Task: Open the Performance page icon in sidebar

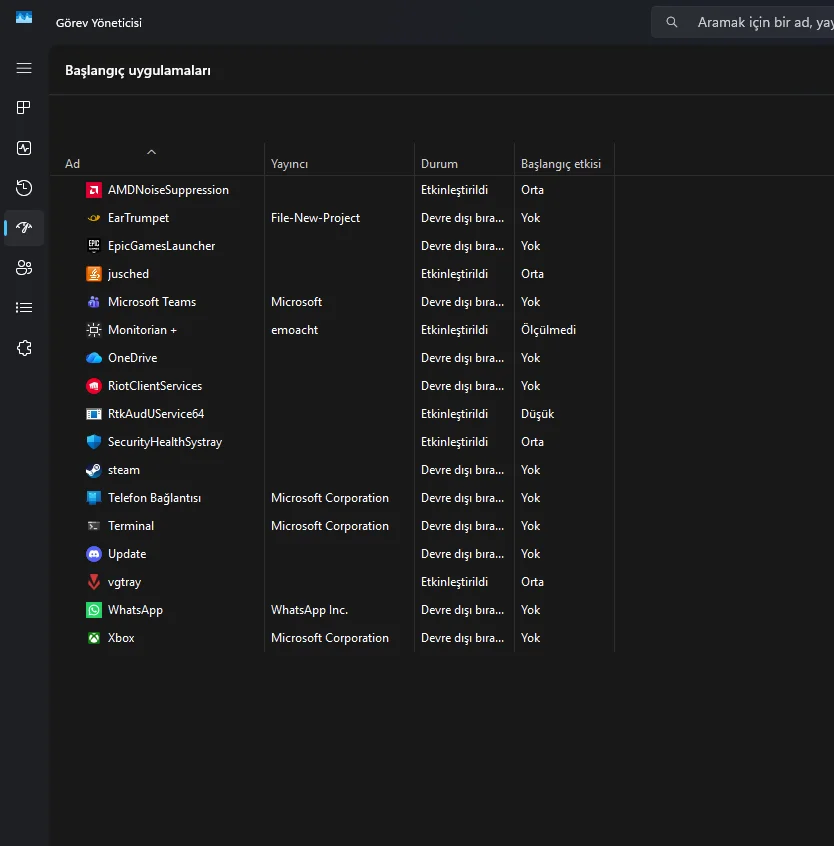Action: (x=24, y=148)
